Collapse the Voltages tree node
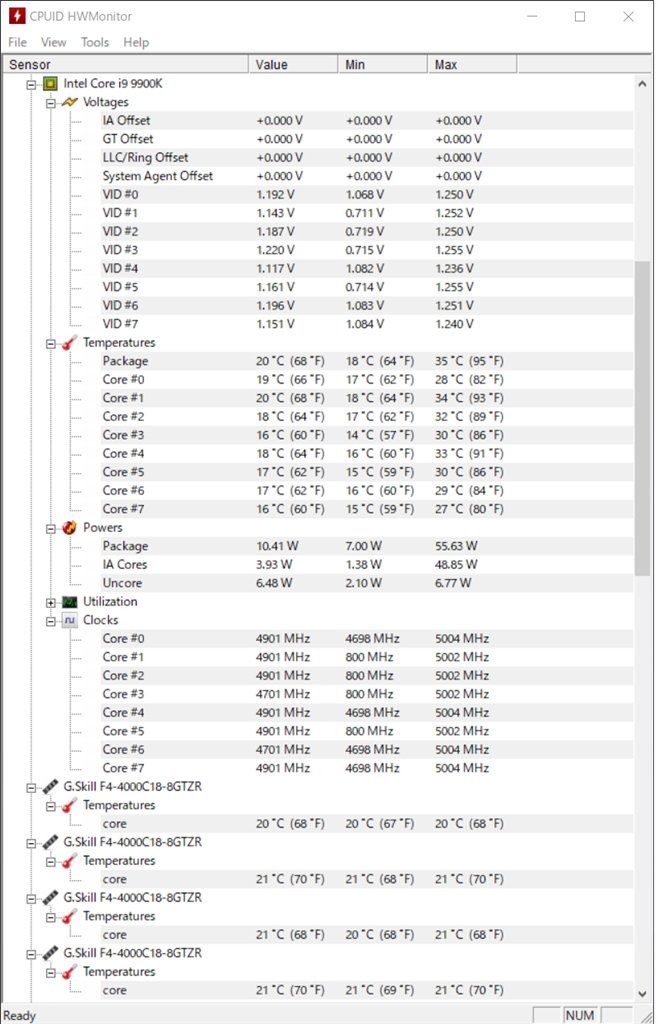 pyautogui.click(x=51, y=102)
